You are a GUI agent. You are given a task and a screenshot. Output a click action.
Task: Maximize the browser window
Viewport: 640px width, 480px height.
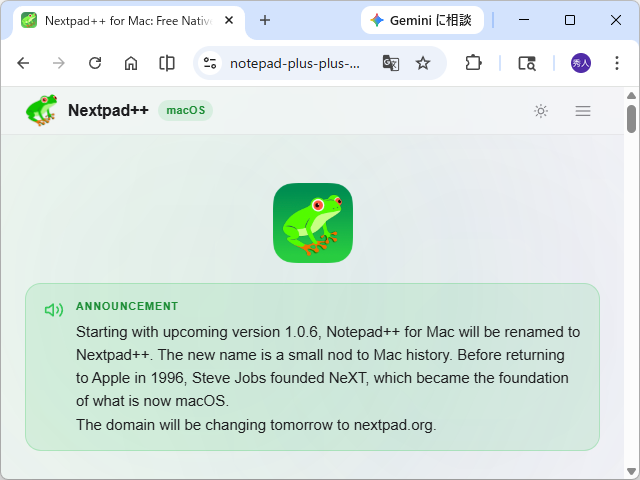(x=570, y=20)
